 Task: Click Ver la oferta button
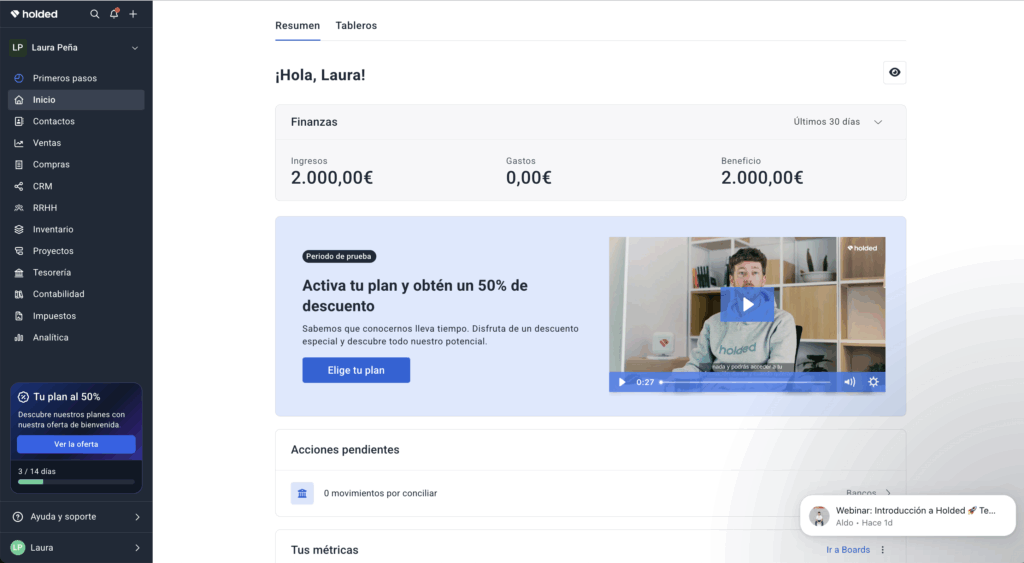point(76,444)
